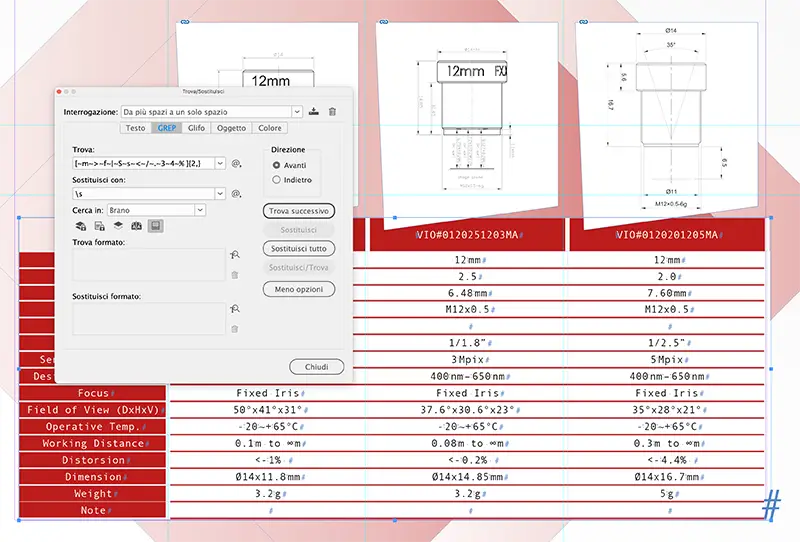The width and height of the screenshot is (800, 542).
Task: Toggle include footnotes icon
Action: 154,226
